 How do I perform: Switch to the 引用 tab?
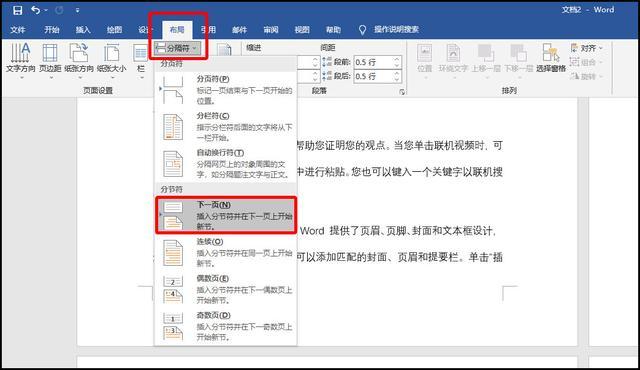pyautogui.click(x=209, y=29)
